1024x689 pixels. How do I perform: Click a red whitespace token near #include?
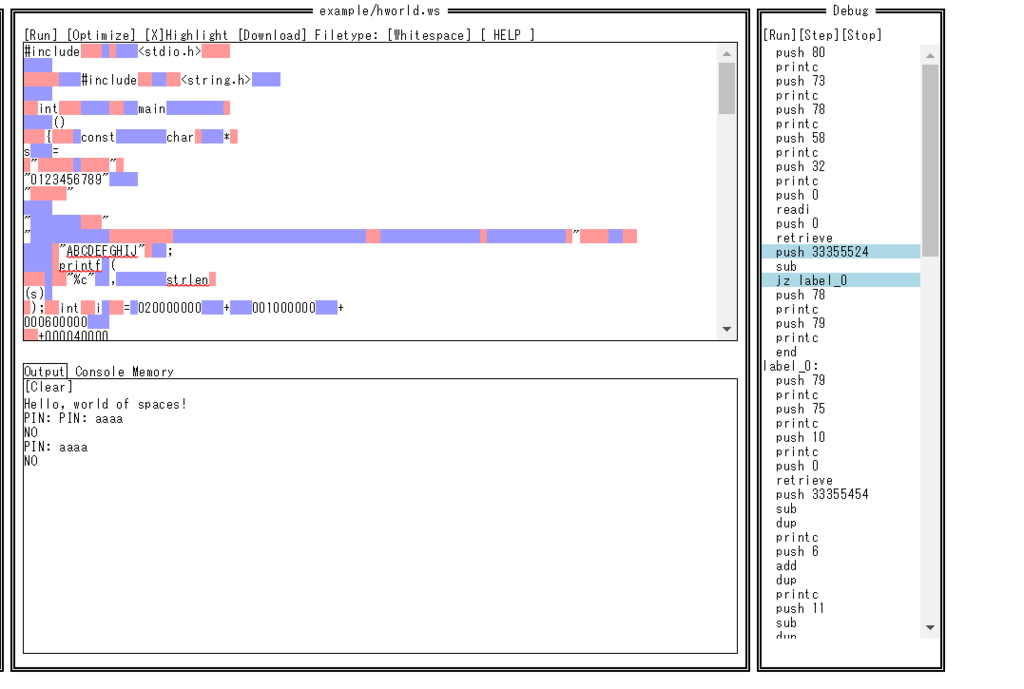[90, 51]
